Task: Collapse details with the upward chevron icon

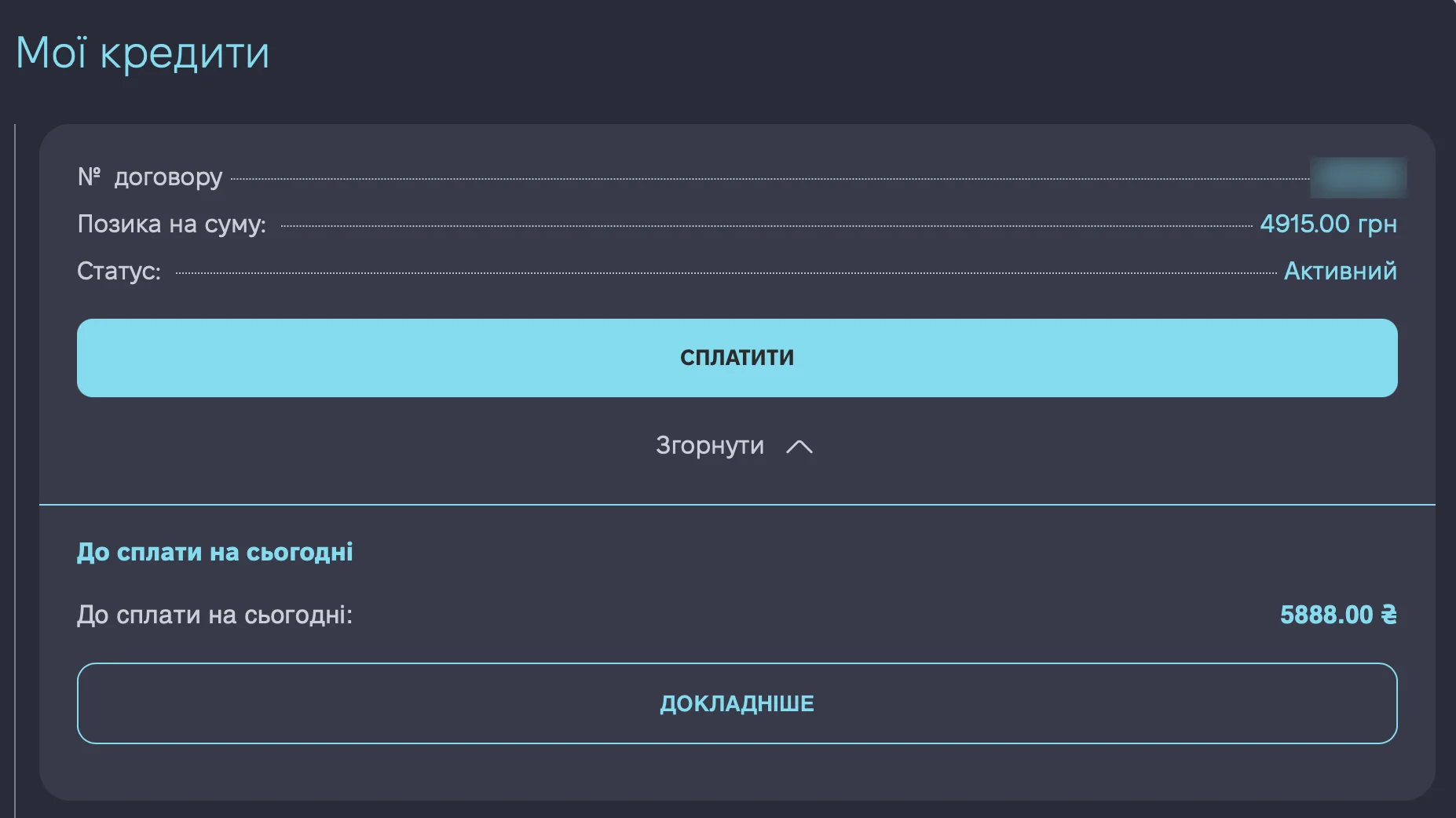Action: tap(799, 447)
